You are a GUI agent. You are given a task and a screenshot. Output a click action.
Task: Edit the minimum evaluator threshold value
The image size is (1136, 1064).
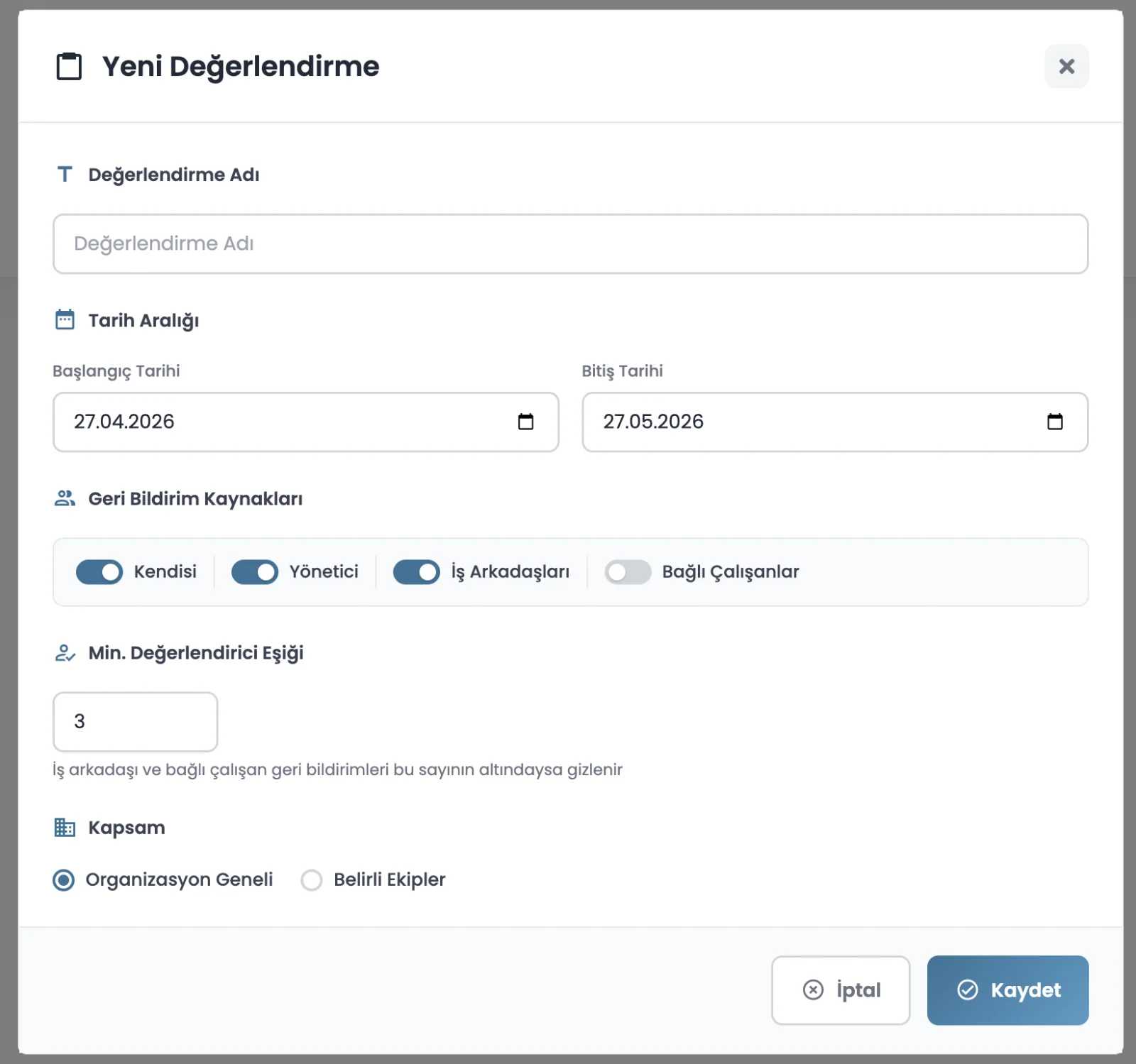pyautogui.click(x=135, y=721)
